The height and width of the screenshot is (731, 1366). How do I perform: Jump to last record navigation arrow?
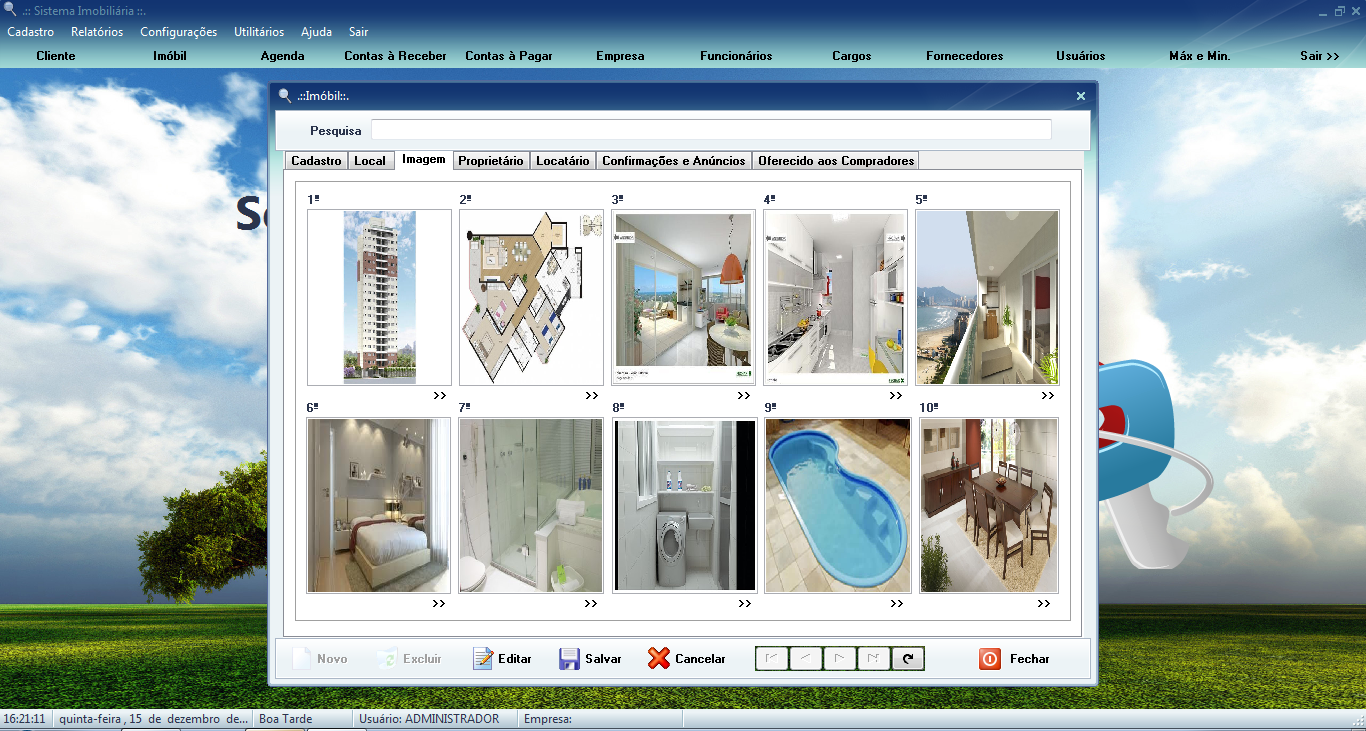pyautogui.click(x=873, y=658)
